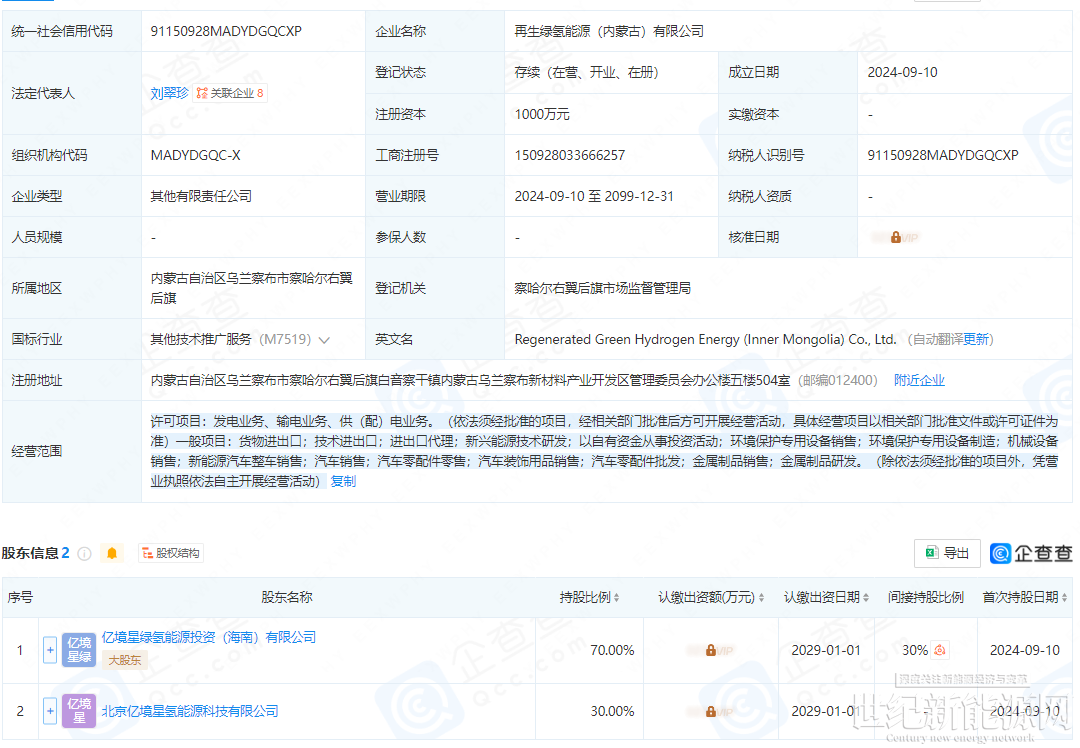This screenshot has width=1080, height=748.
Task: Click 营业期限 value 2024-09-10 至 2099-12-31
Action: point(594,196)
